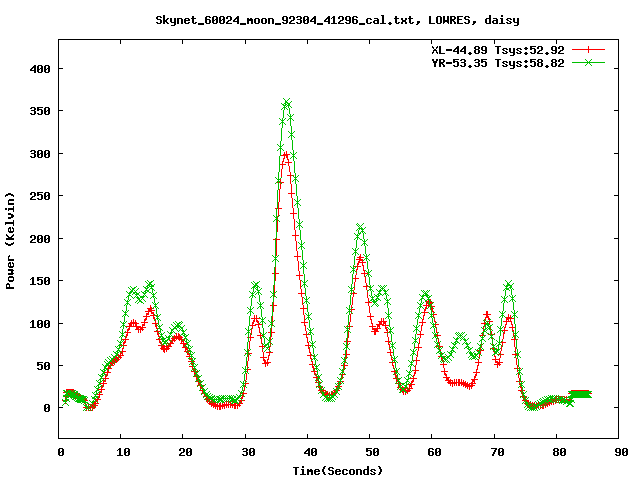The height and width of the screenshot is (480, 640).
Task: Click the 200 tick label on y-axis
Action: 40,239
